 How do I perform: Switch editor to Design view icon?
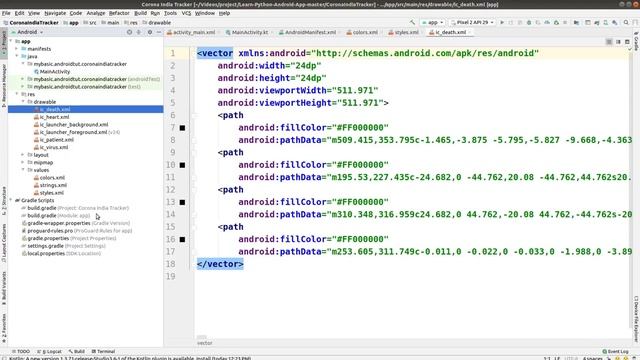(x=627, y=42)
